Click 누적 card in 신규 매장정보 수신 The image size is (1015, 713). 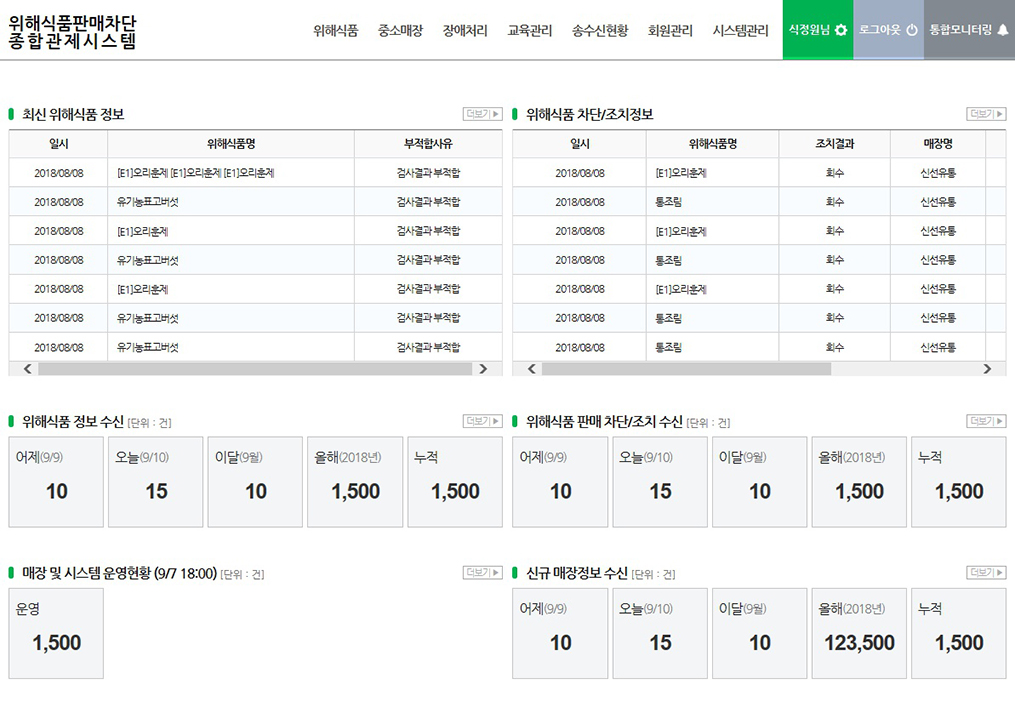pos(959,633)
